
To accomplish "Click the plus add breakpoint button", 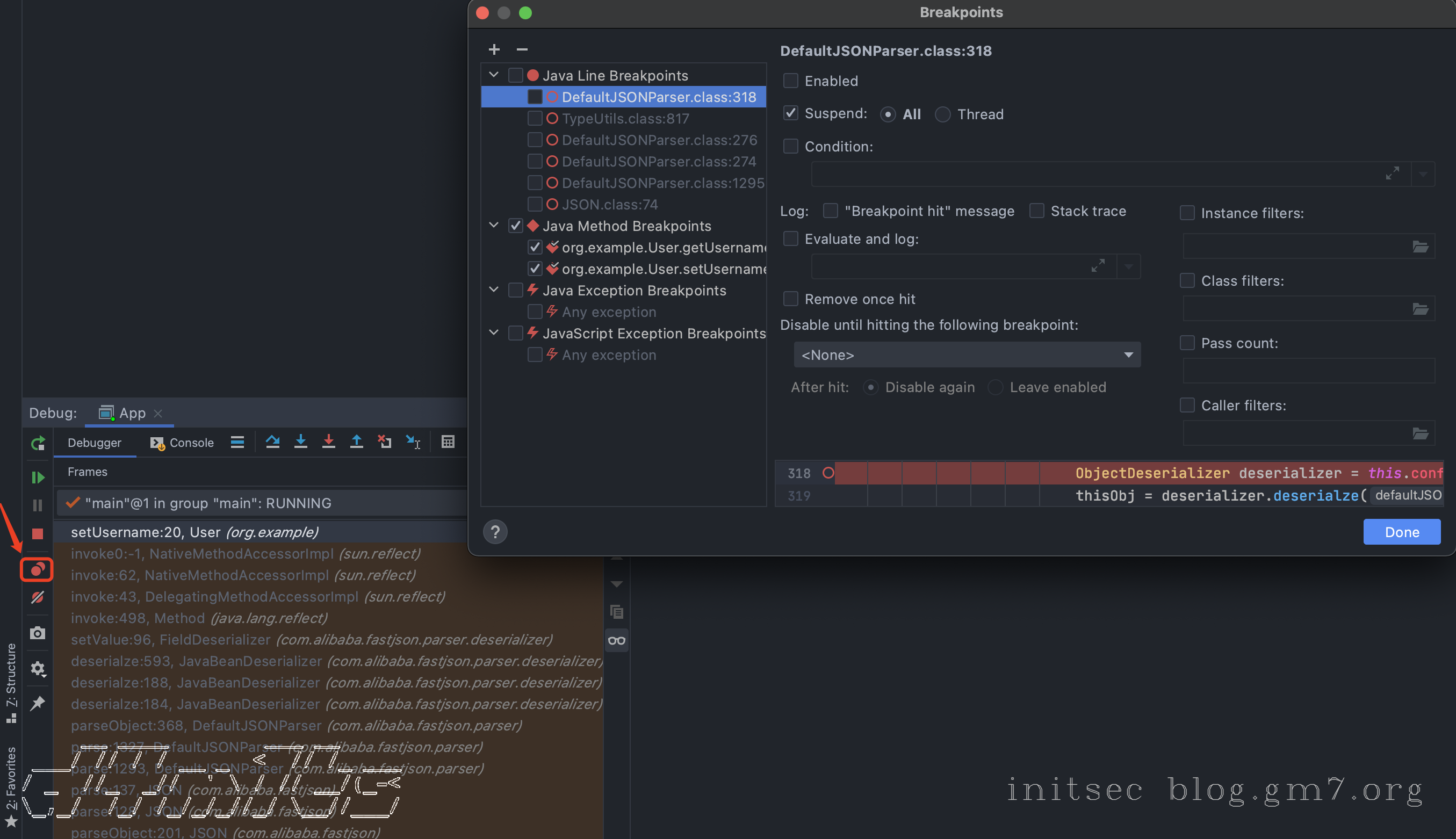I will click(x=494, y=49).
